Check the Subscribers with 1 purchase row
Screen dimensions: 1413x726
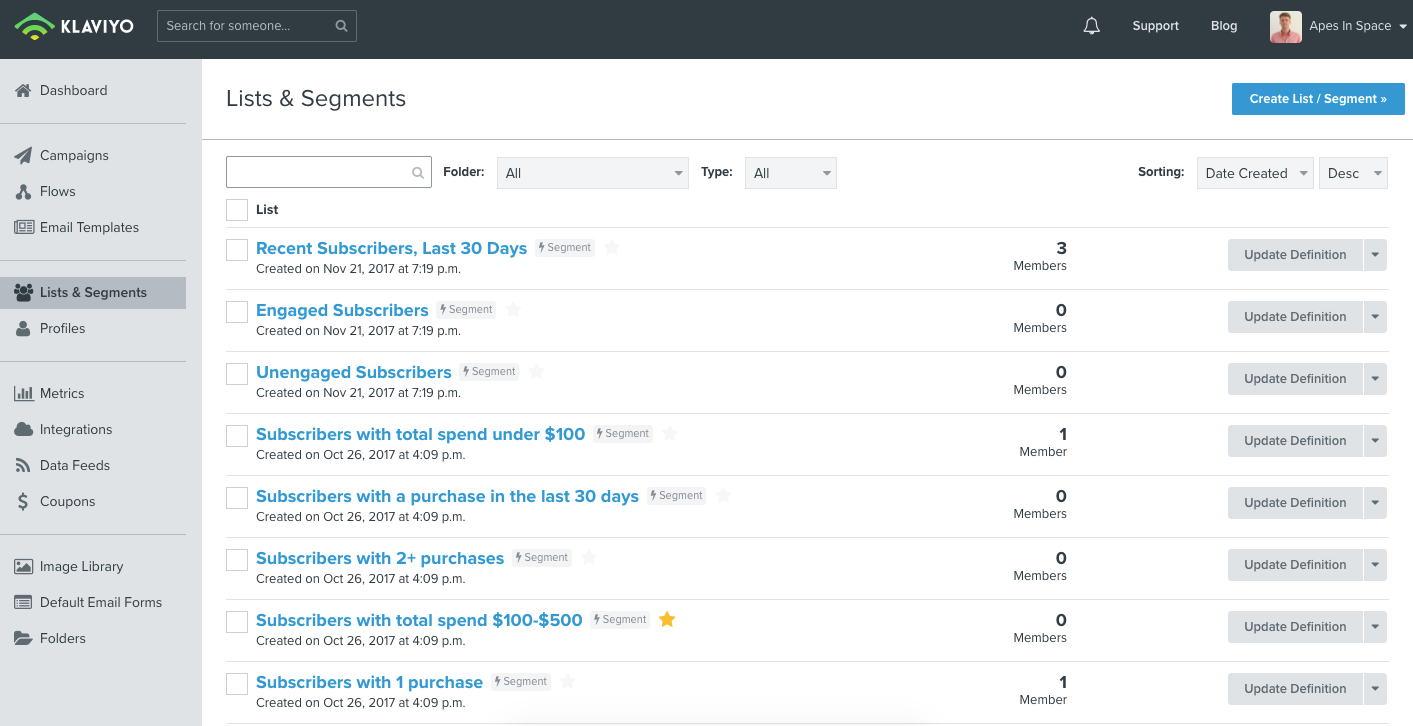pyautogui.click(x=237, y=684)
